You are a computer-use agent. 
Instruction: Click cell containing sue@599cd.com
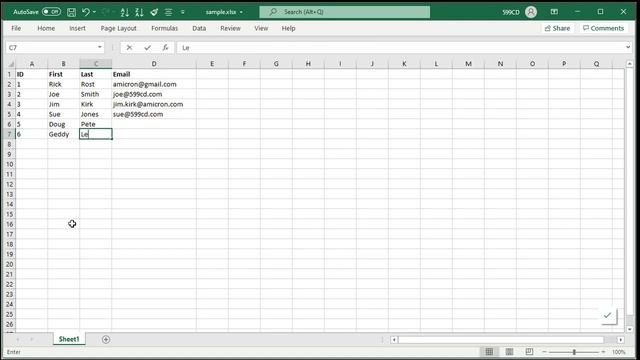(x=154, y=114)
